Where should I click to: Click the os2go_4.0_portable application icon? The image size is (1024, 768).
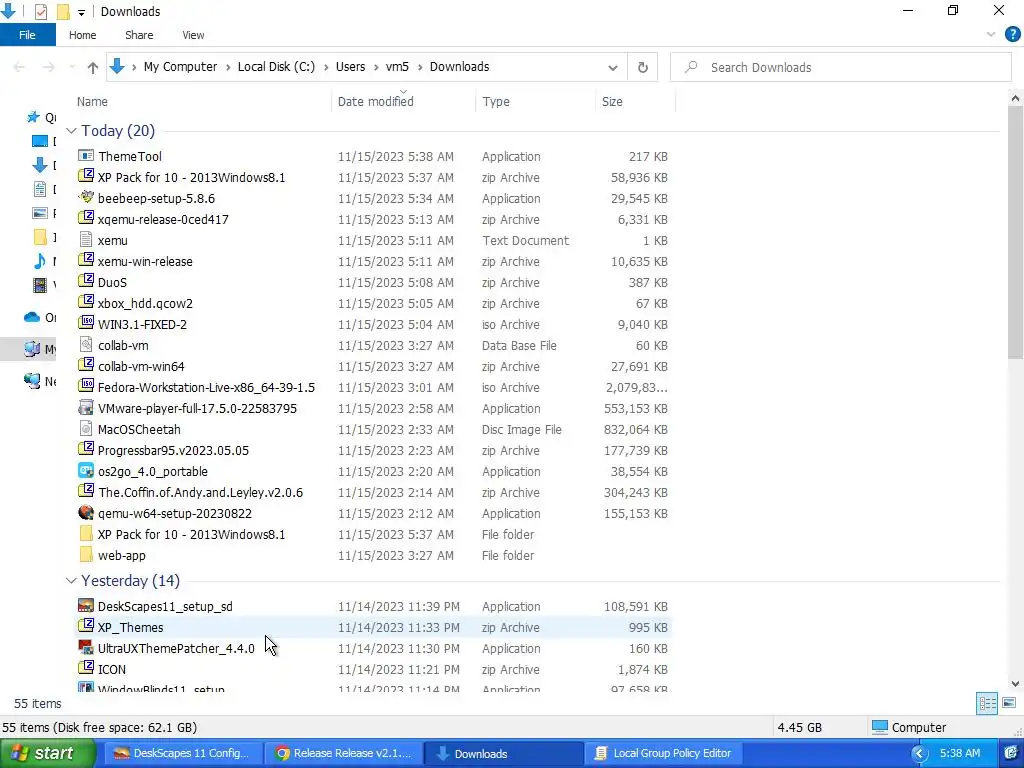pos(86,471)
